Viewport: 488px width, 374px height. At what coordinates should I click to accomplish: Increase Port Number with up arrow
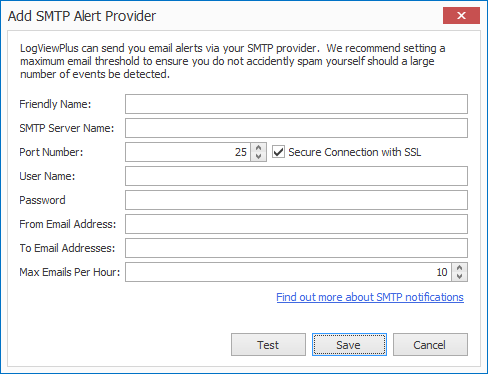point(259,148)
